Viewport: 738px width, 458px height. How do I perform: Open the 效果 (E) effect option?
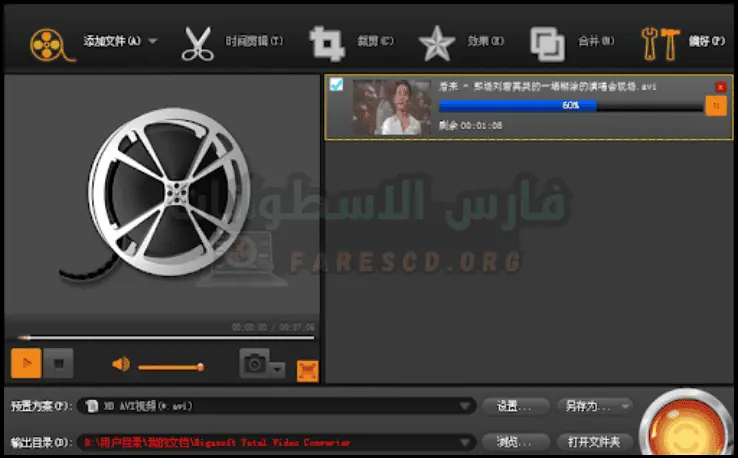[485, 41]
